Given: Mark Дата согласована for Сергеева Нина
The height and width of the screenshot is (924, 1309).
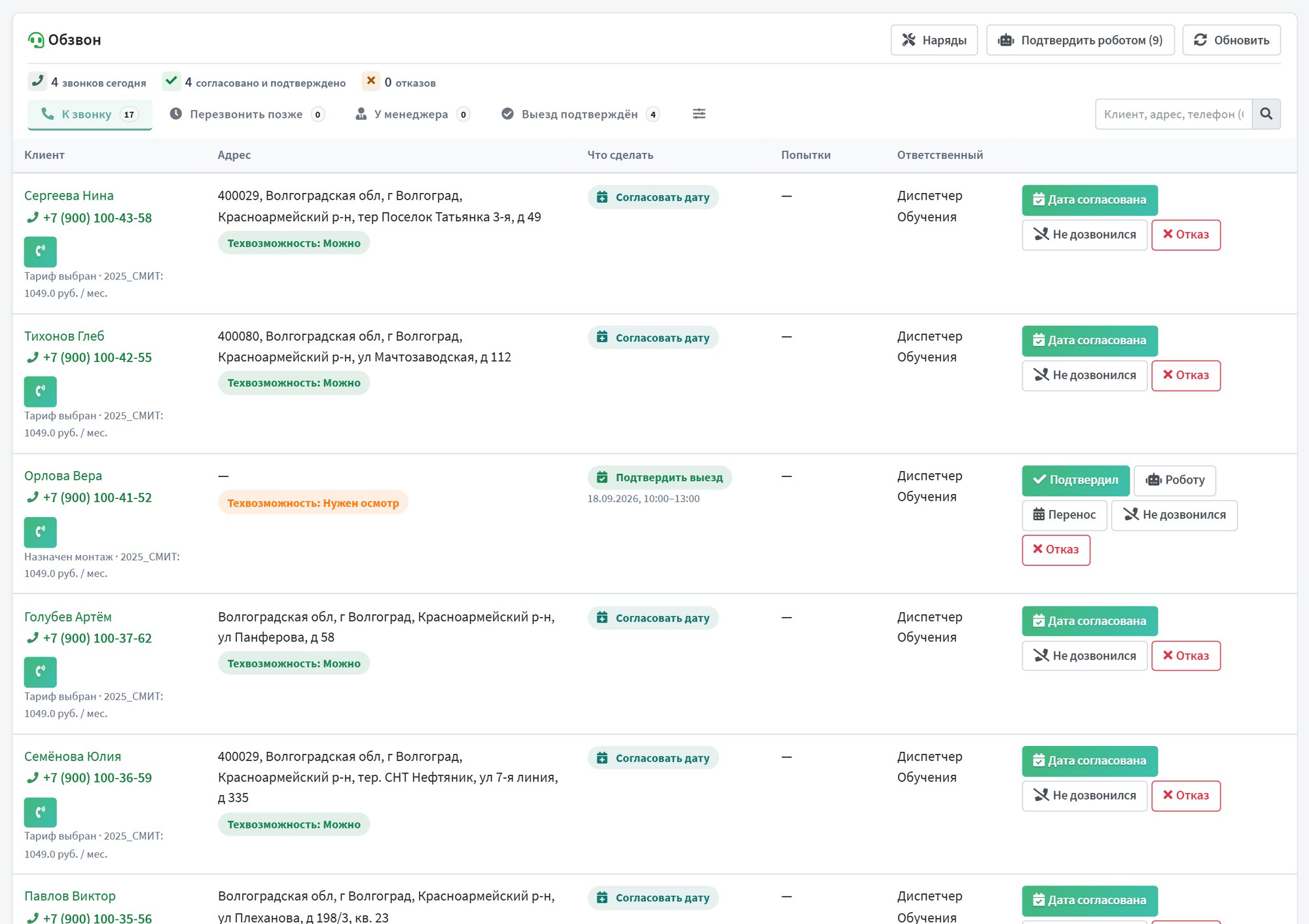Looking at the screenshot, I should (1090, 200).
